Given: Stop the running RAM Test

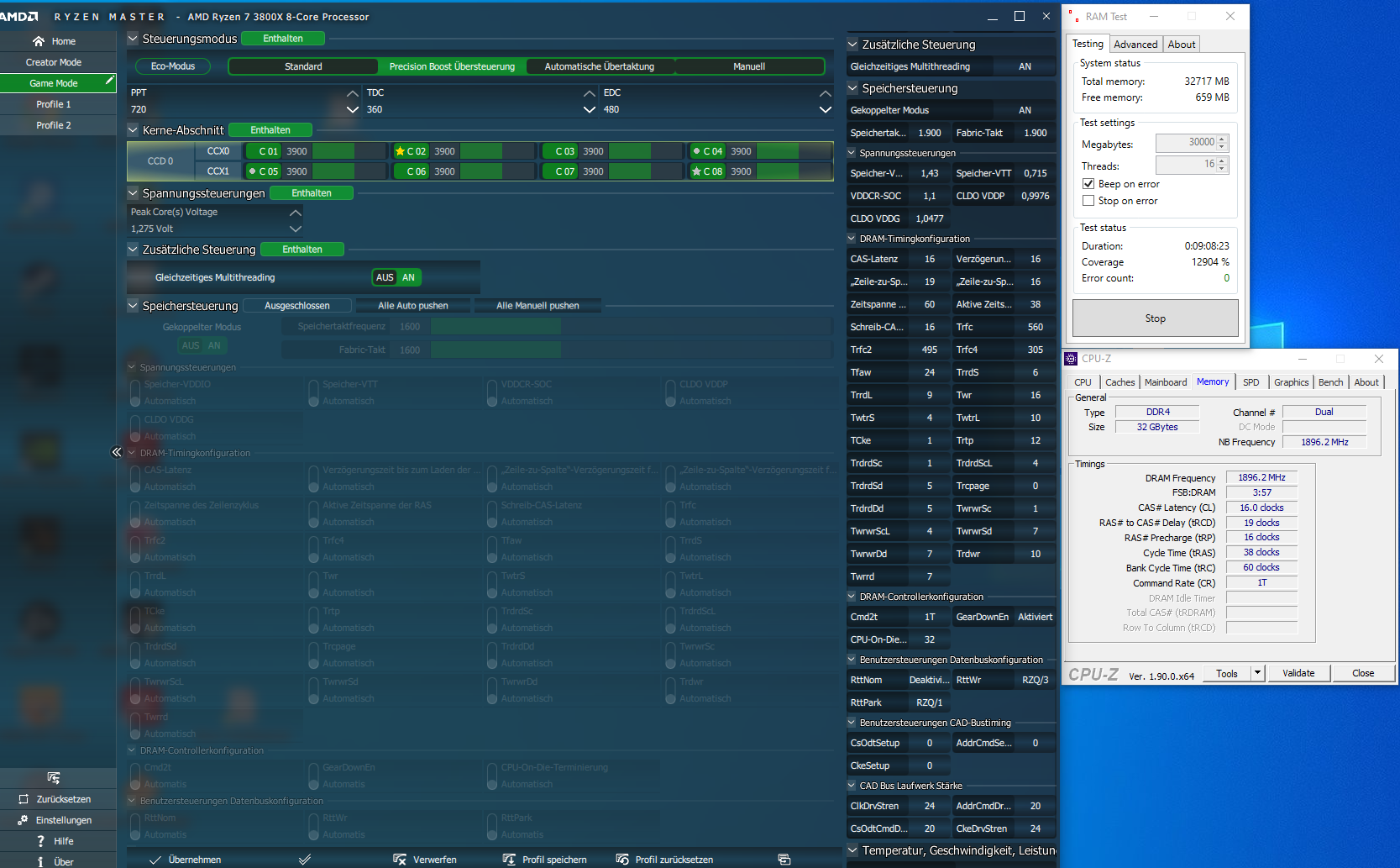Looking at the screenshot, I should pos(1156,318).
